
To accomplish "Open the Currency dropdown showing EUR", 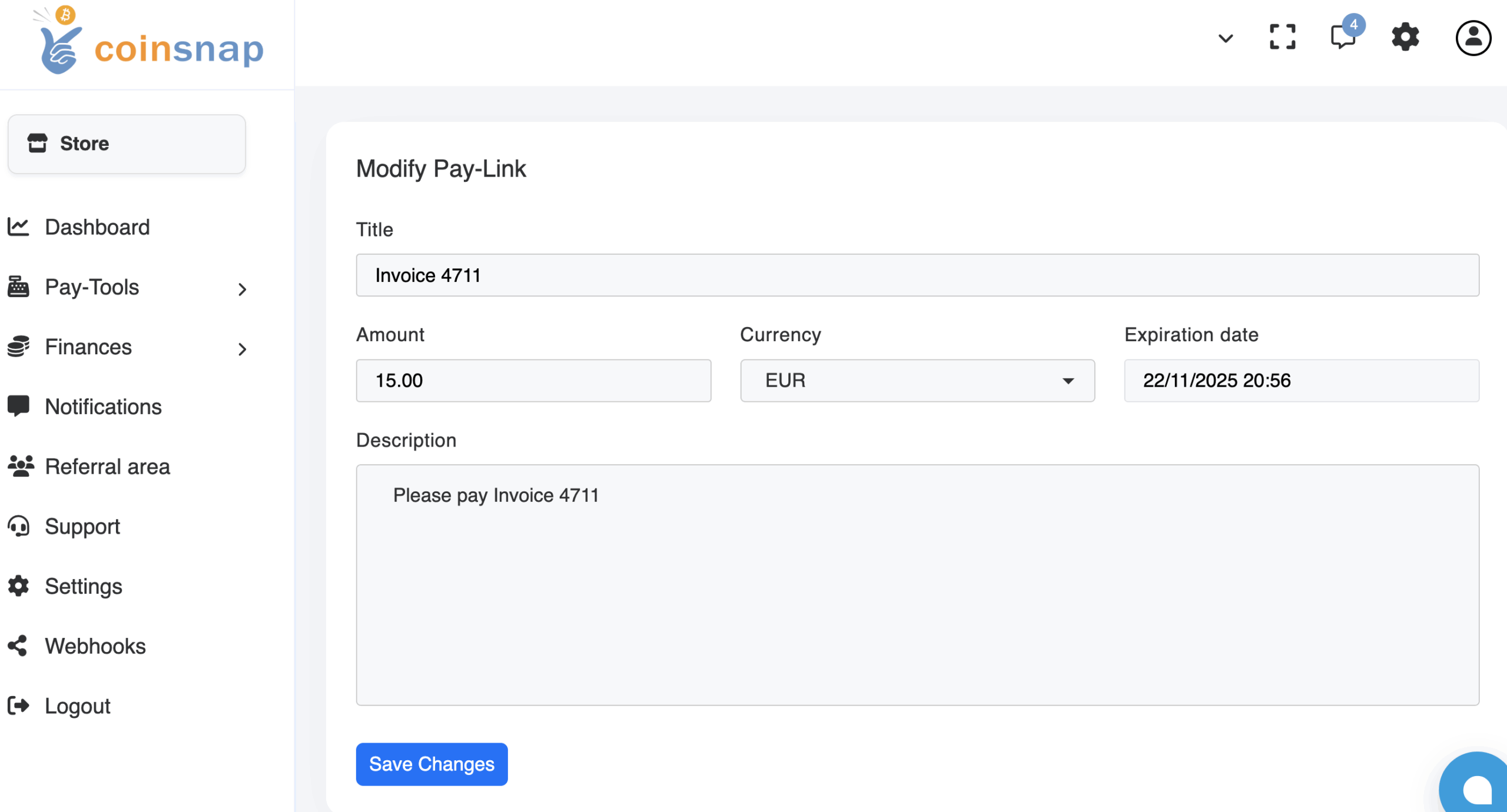I will [917, 381].
